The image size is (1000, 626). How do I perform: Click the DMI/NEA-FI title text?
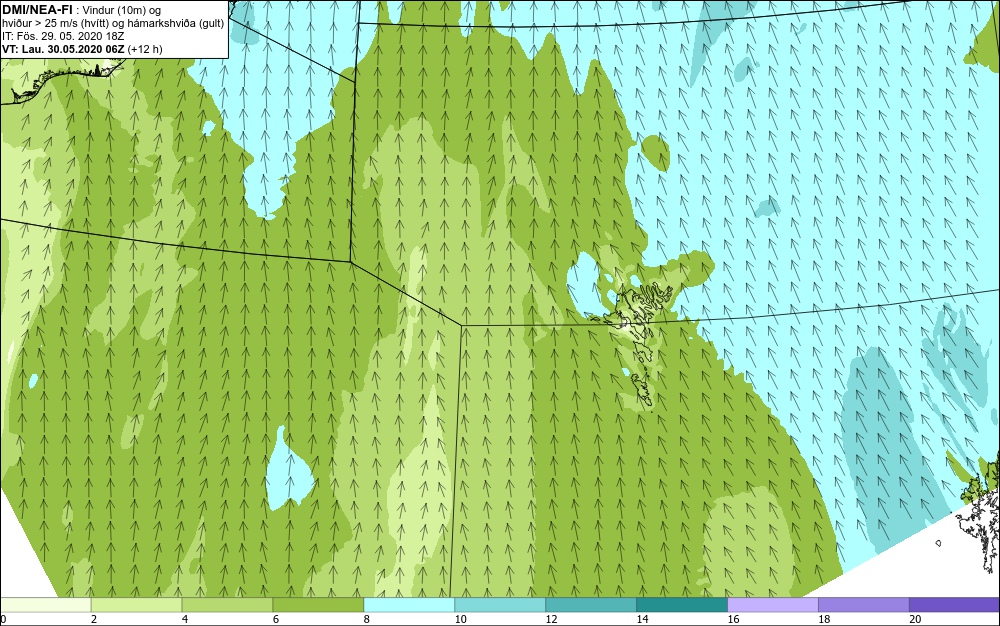(x=37, y=9)
